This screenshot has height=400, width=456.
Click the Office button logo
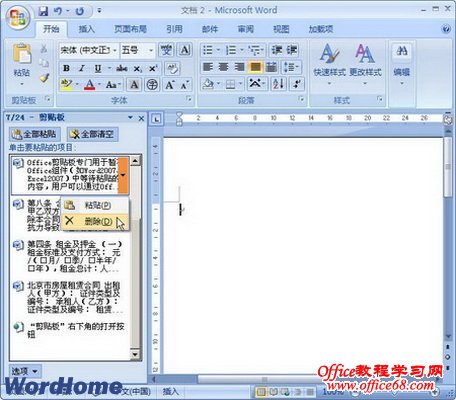pyautogui.click(x=17, y=17)
